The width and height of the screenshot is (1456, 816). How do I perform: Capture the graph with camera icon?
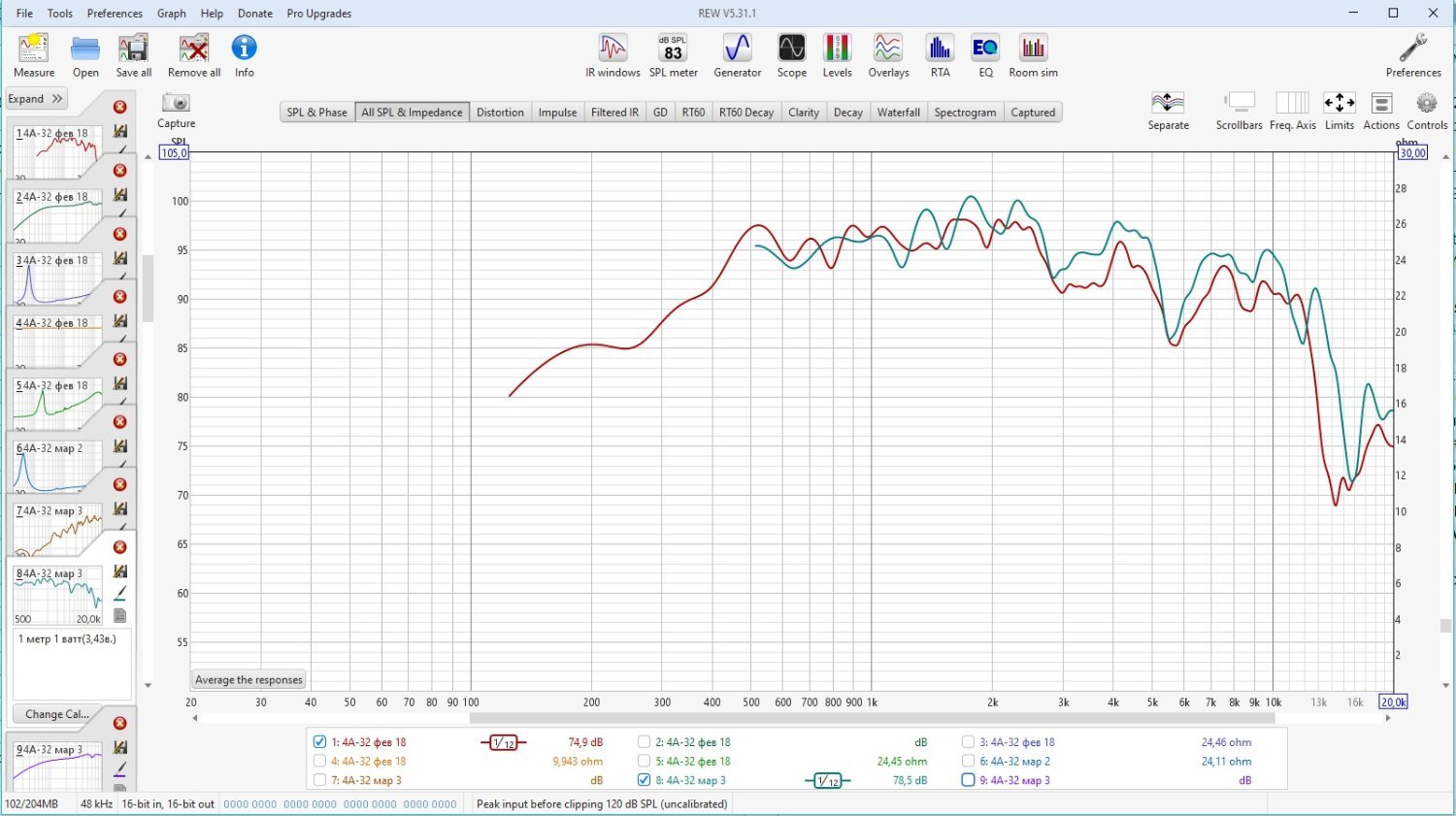point(176,111)
